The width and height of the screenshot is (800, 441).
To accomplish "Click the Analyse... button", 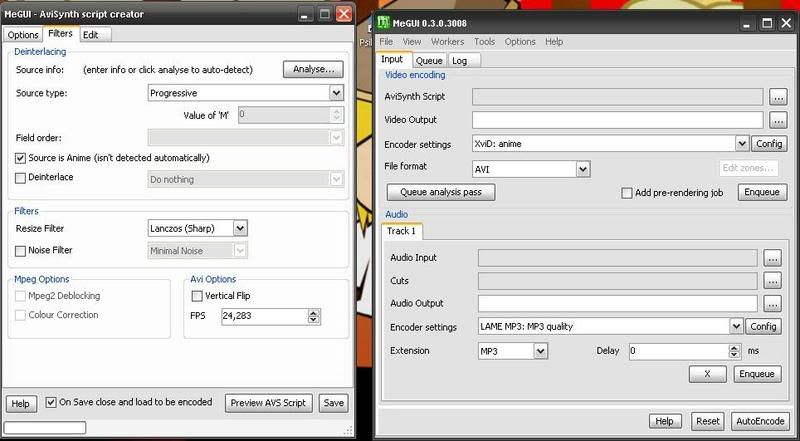I will (x=313, y=69).
